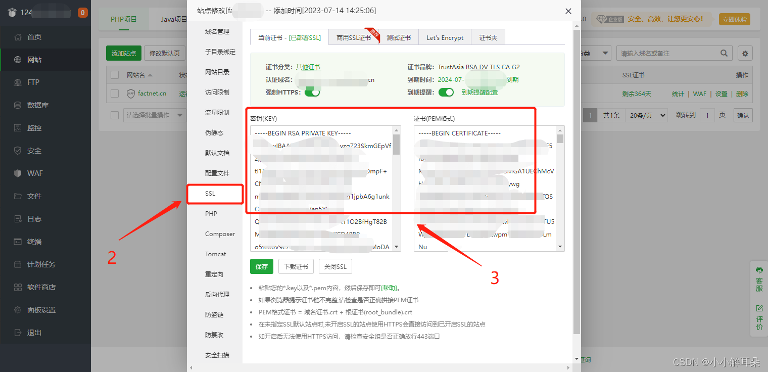The width and height of the screenshot is (768, 372).
Task: Open 安全 shield icon in sidebar
Action: pyautogui.click(x=18, y=150)
